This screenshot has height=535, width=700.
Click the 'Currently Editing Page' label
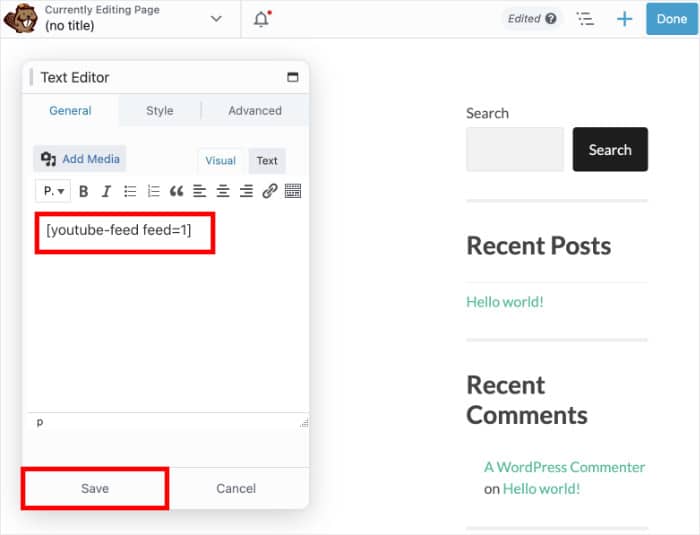coord(102,10)
